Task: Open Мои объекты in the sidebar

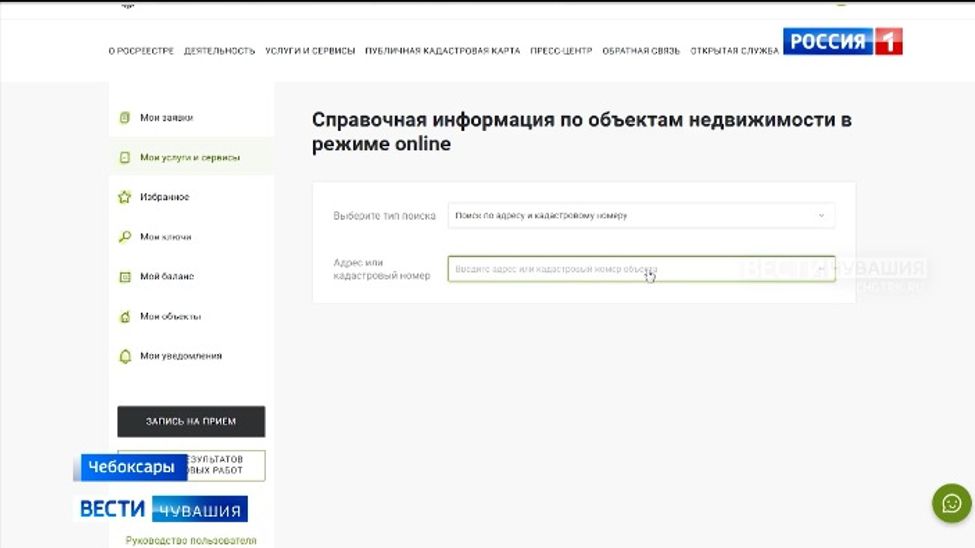Action: (191, 317)
